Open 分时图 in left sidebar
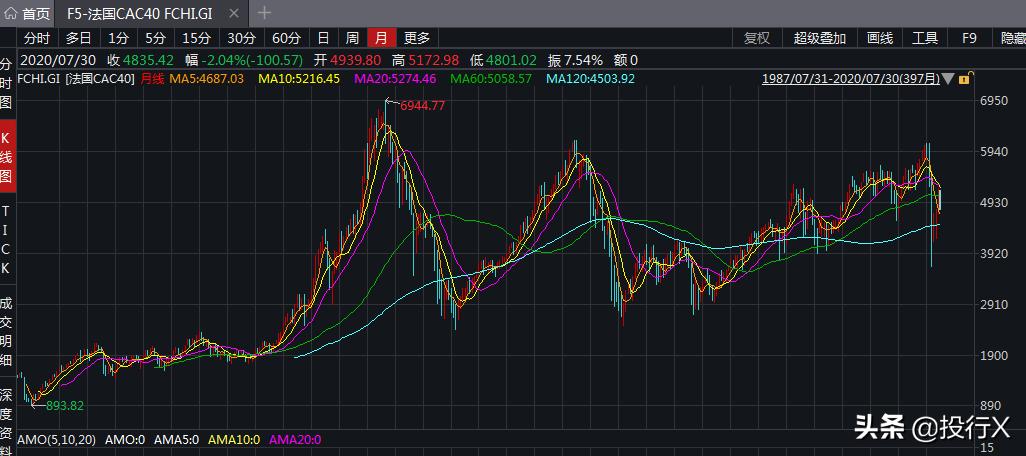The image size is (1026, 456). (x=7, y=83)
